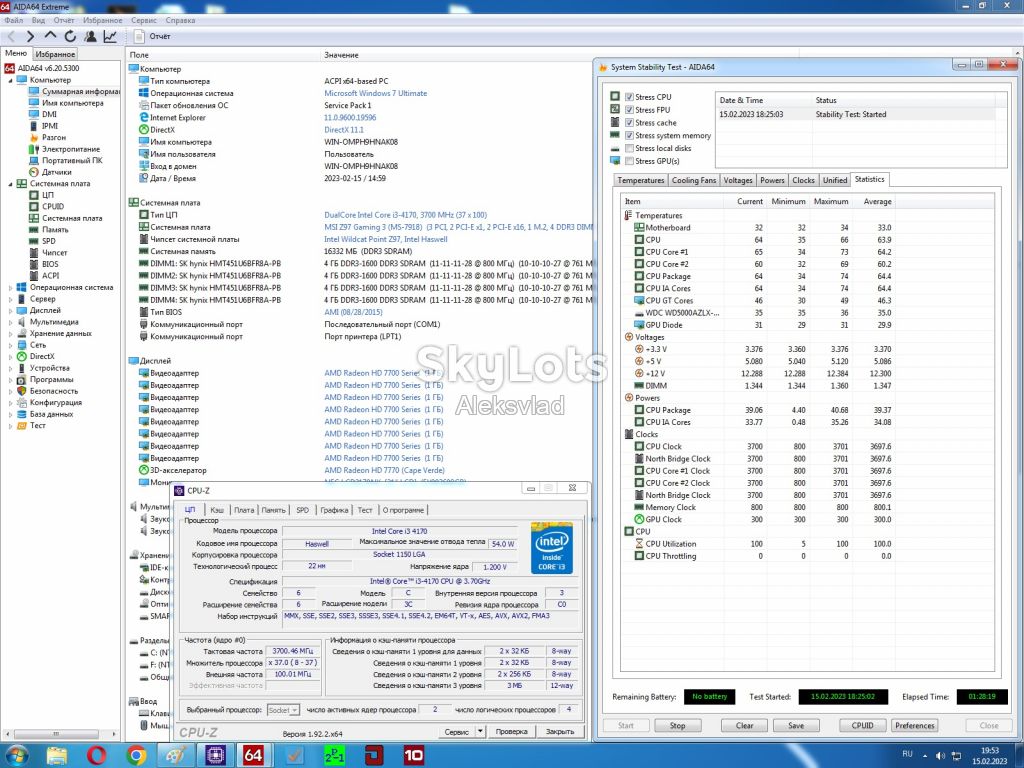Click Clear button in stability test
This screenshot has width=1024, height=768.
point(744,726)
